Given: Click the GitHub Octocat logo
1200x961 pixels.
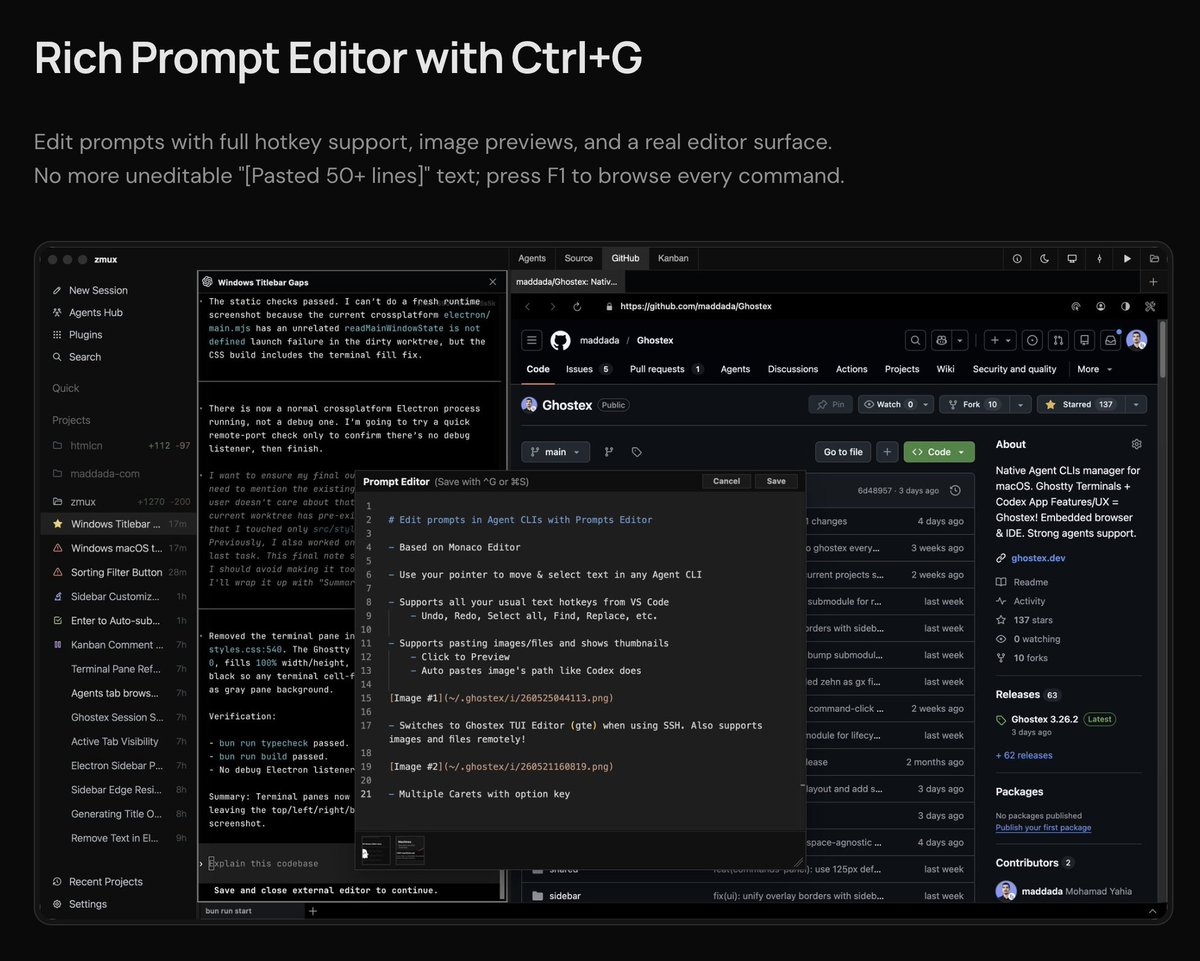Looking at the screenshot, I should [x=560, y=340].
